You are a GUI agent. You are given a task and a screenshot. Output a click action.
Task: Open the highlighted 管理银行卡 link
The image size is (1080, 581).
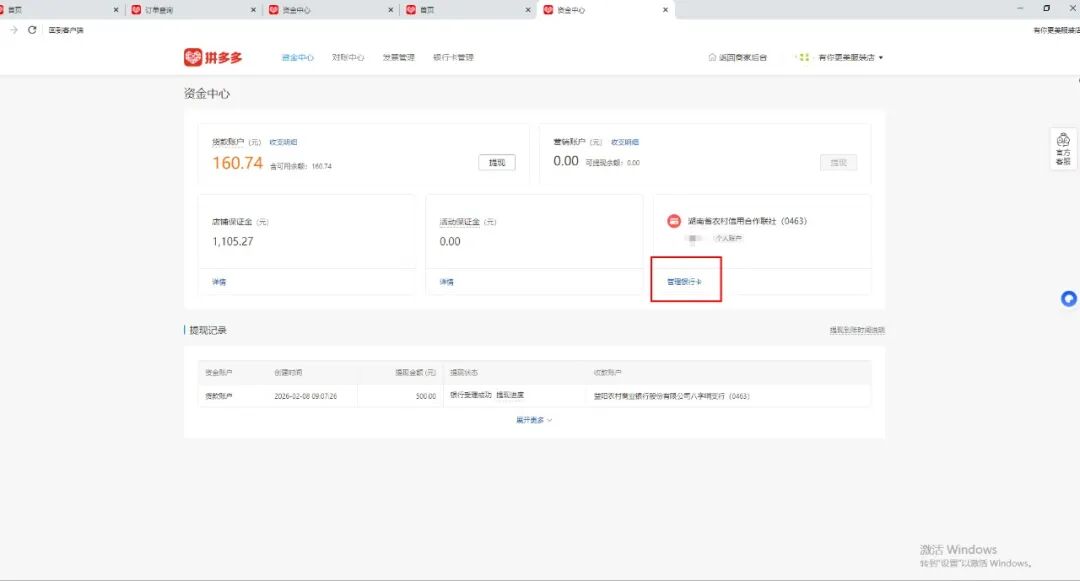click(685, 281)
